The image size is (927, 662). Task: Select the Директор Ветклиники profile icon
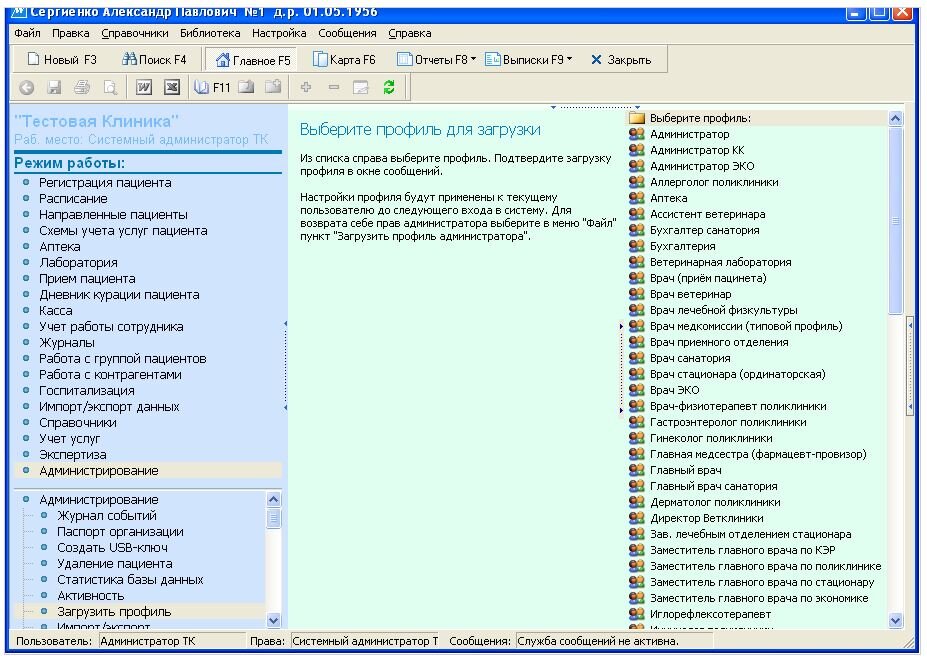[637, 518]
